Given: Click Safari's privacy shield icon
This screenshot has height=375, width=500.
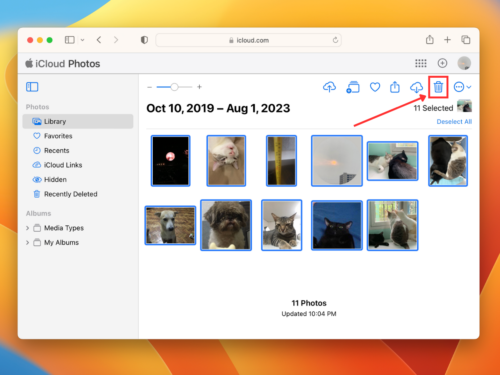Looking at the screenshot, I should pyautogui.click(x=144, y=40).
